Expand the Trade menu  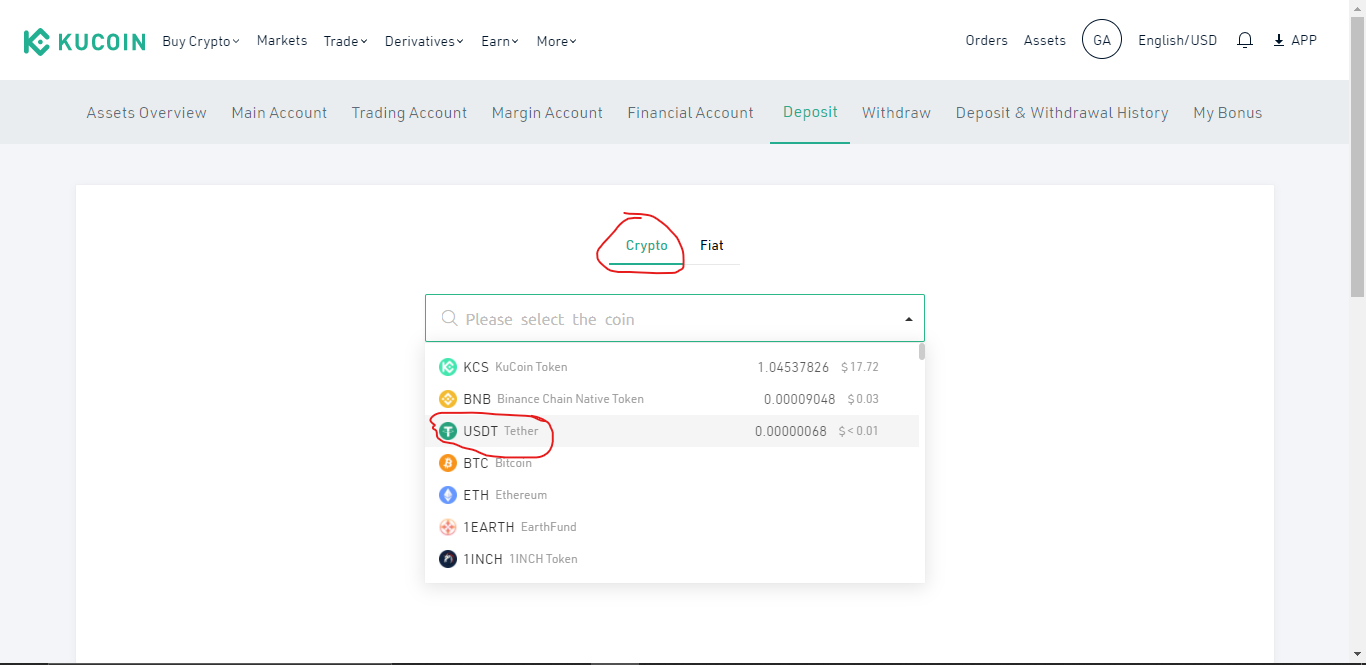click(x=346, y=41)
